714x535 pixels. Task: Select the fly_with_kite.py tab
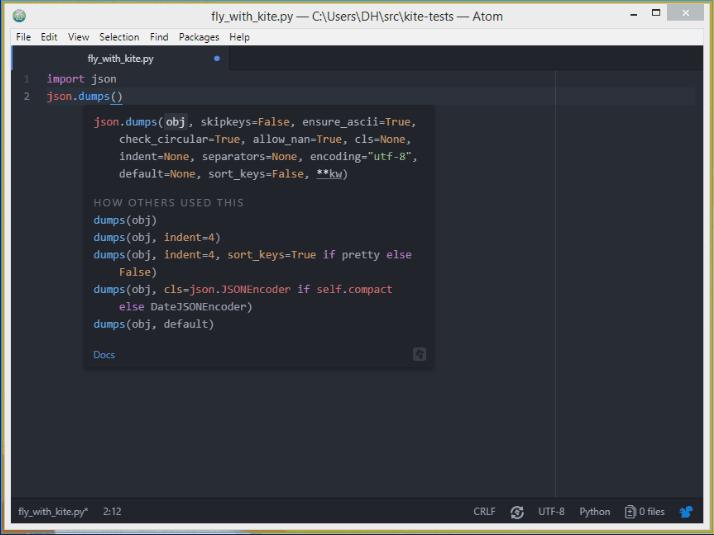click(121, 58)
